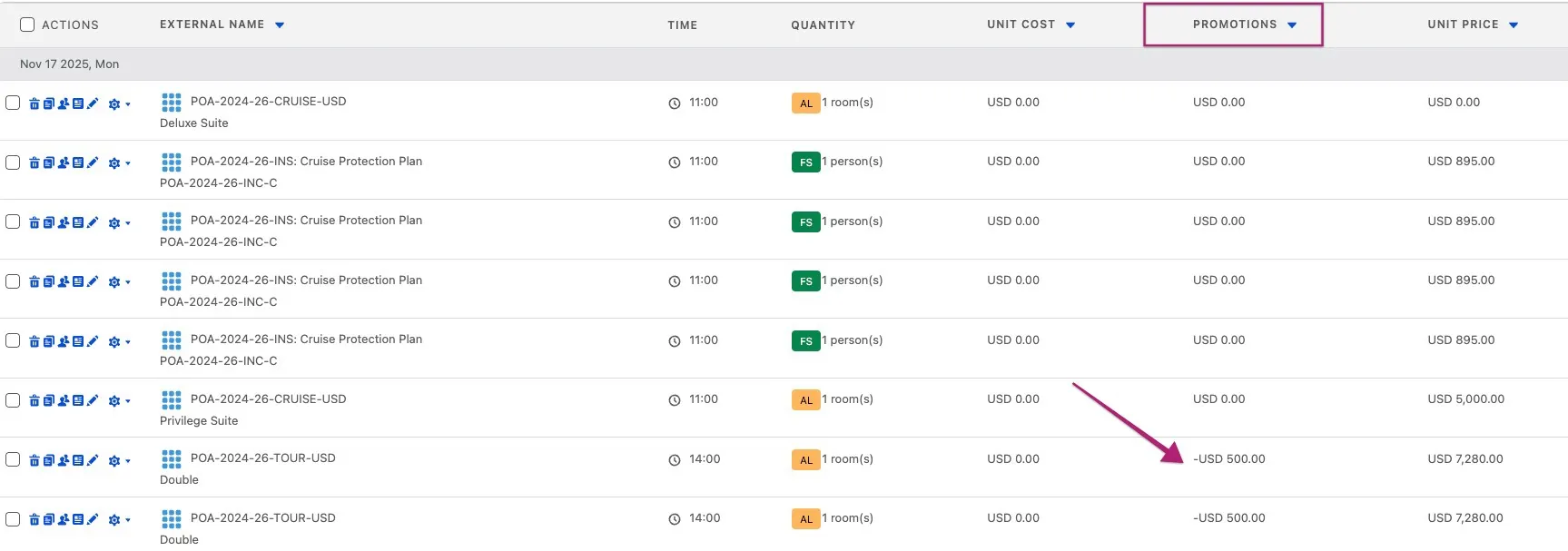Viewport: 1568px width, 551px height.
Task: Click the trash icon on Deluxe Suite row
Action: pyautogui.click(x=35, y=103)
